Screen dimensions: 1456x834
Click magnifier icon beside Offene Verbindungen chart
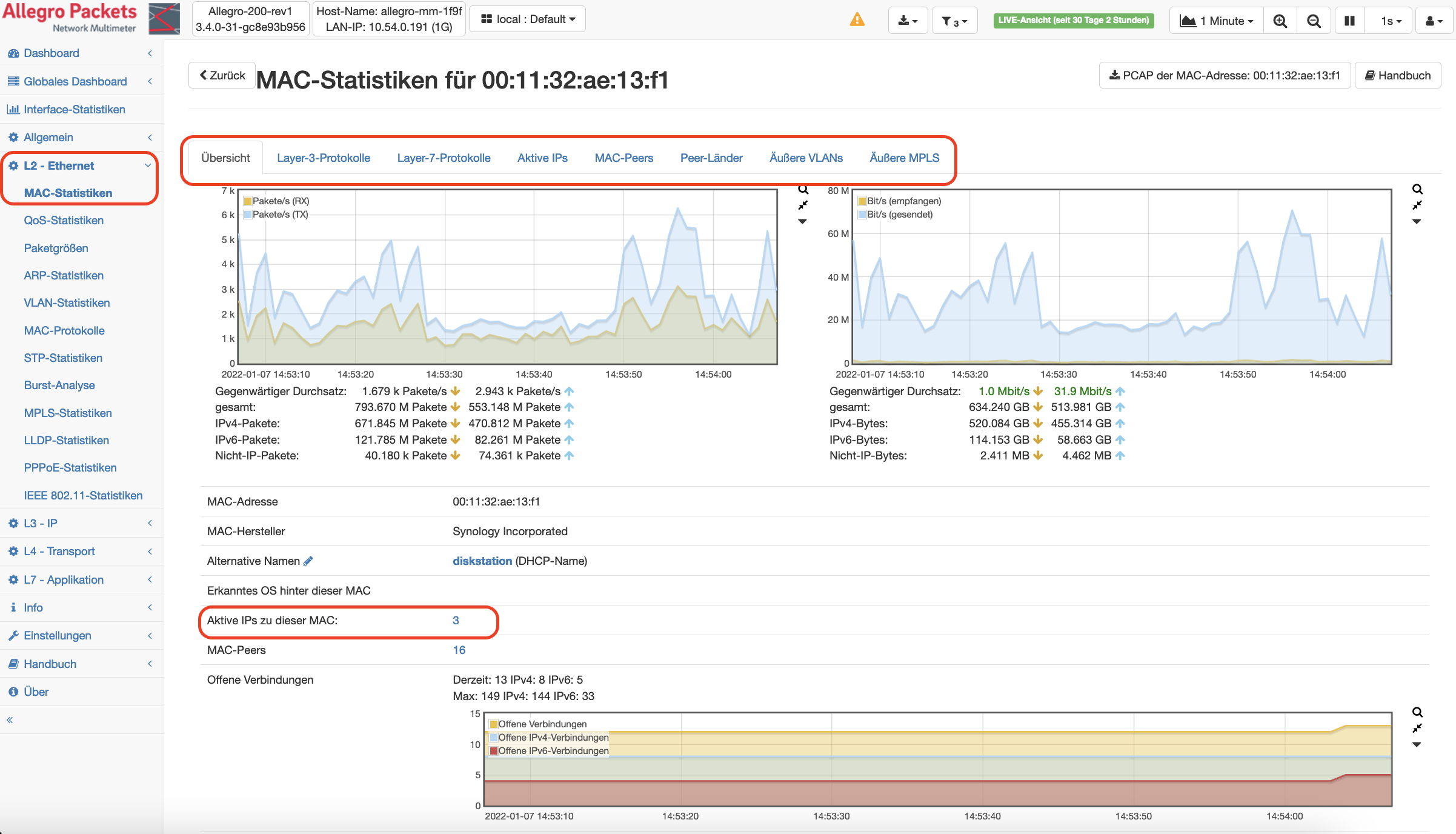[1417, 712]
